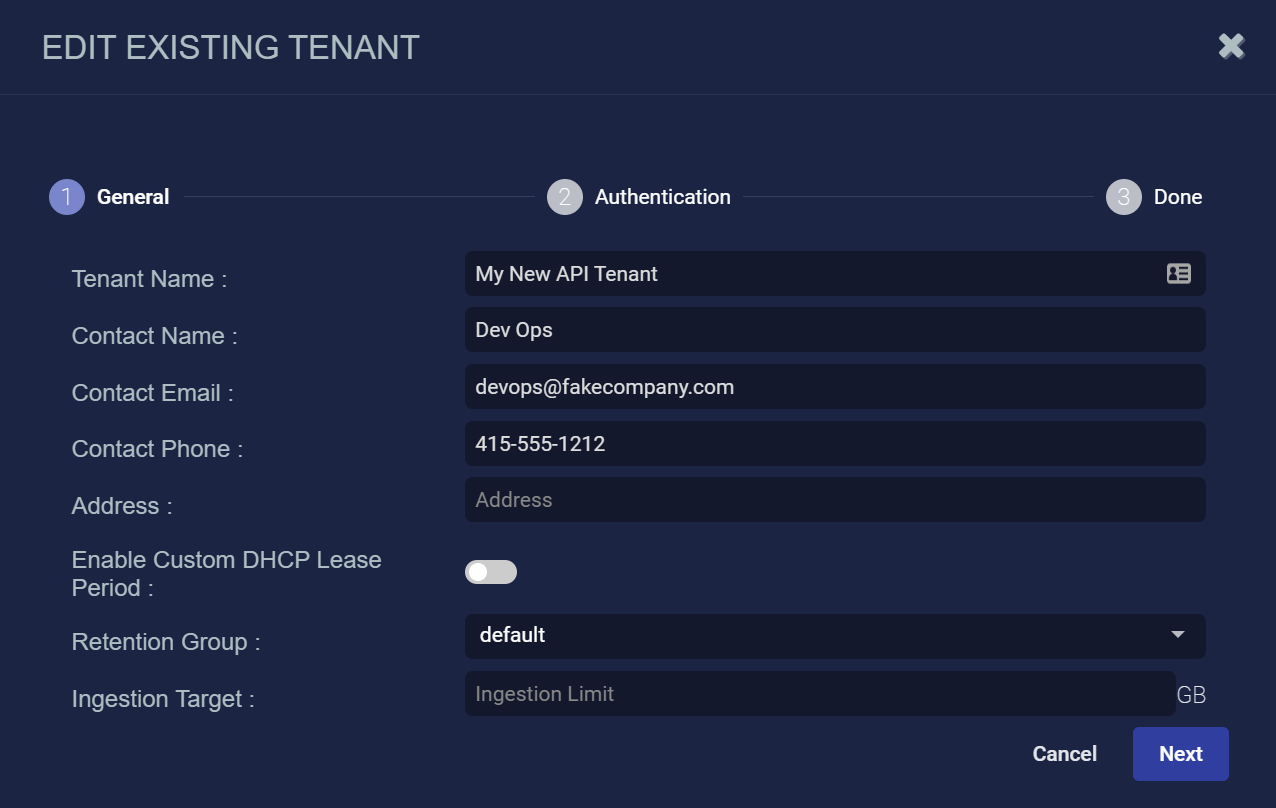Click the step 3 Done circle icon
Image resolution: width=1276 pixels, height=808 pixels.
coord(1124,197)
